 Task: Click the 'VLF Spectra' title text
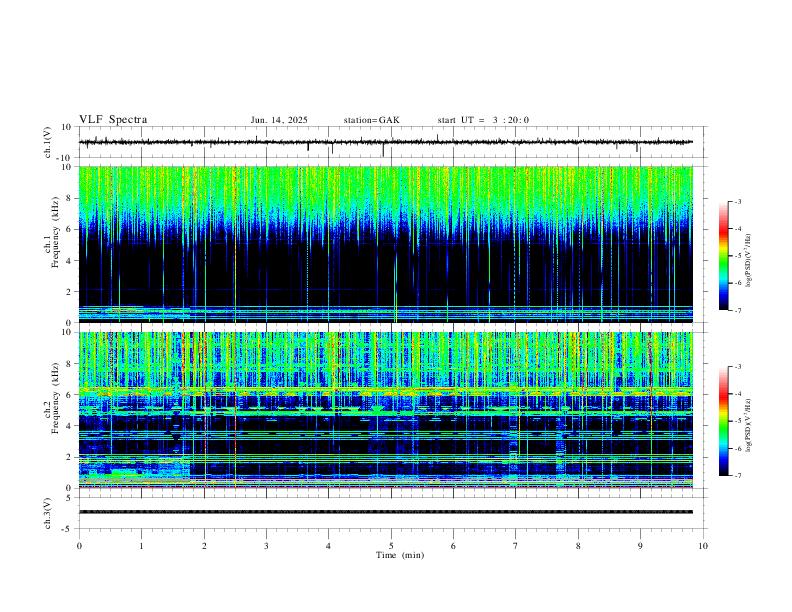(x=113, y=120)
